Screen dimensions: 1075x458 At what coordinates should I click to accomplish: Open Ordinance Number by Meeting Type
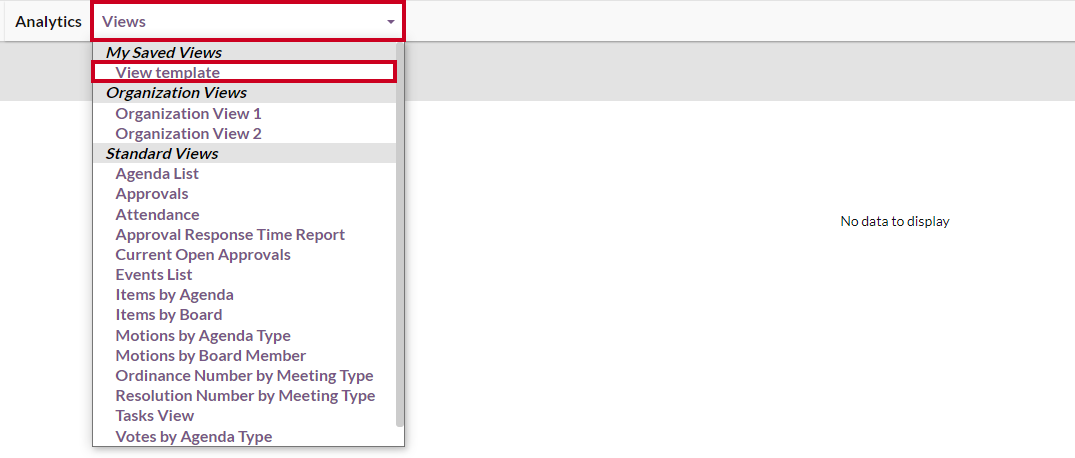[245, 376]
